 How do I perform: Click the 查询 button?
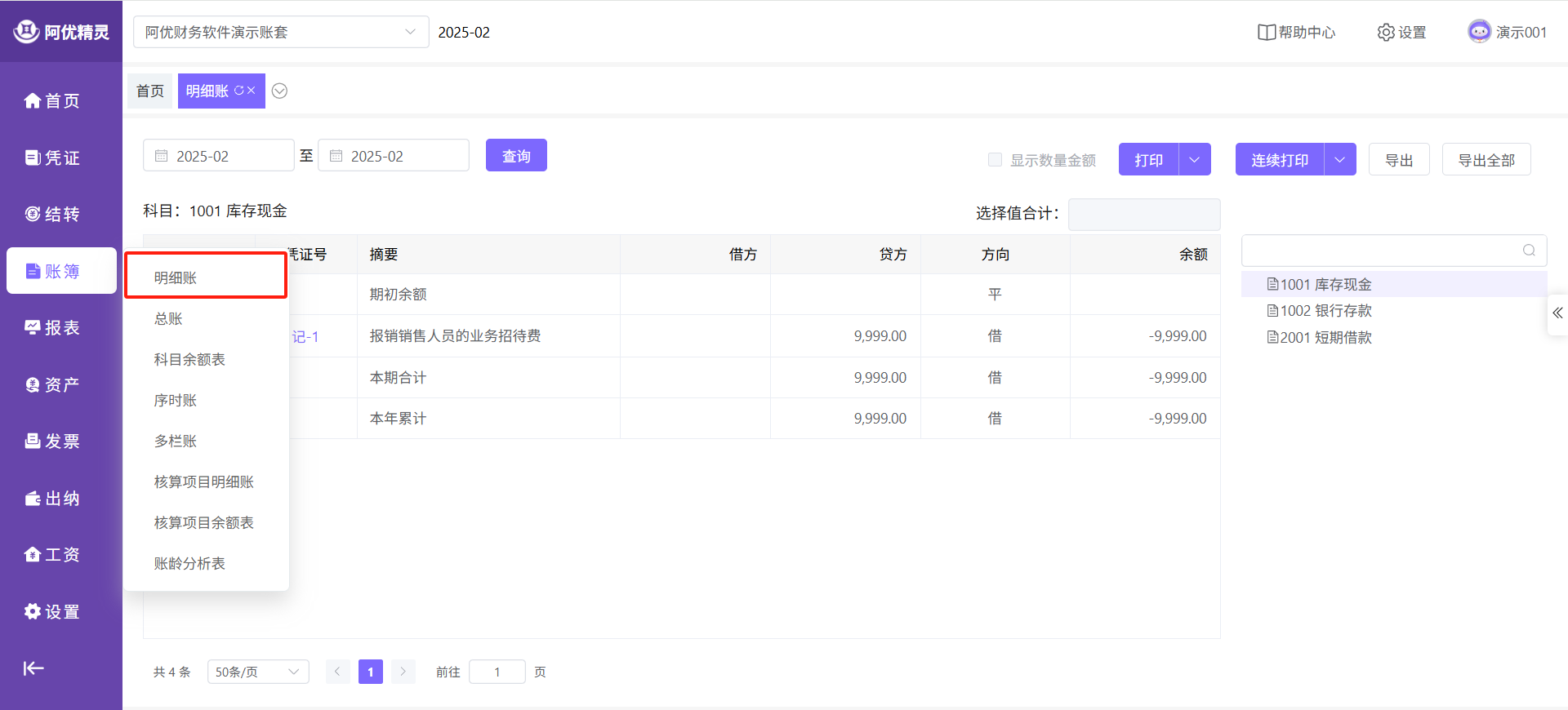coord(516,156)
